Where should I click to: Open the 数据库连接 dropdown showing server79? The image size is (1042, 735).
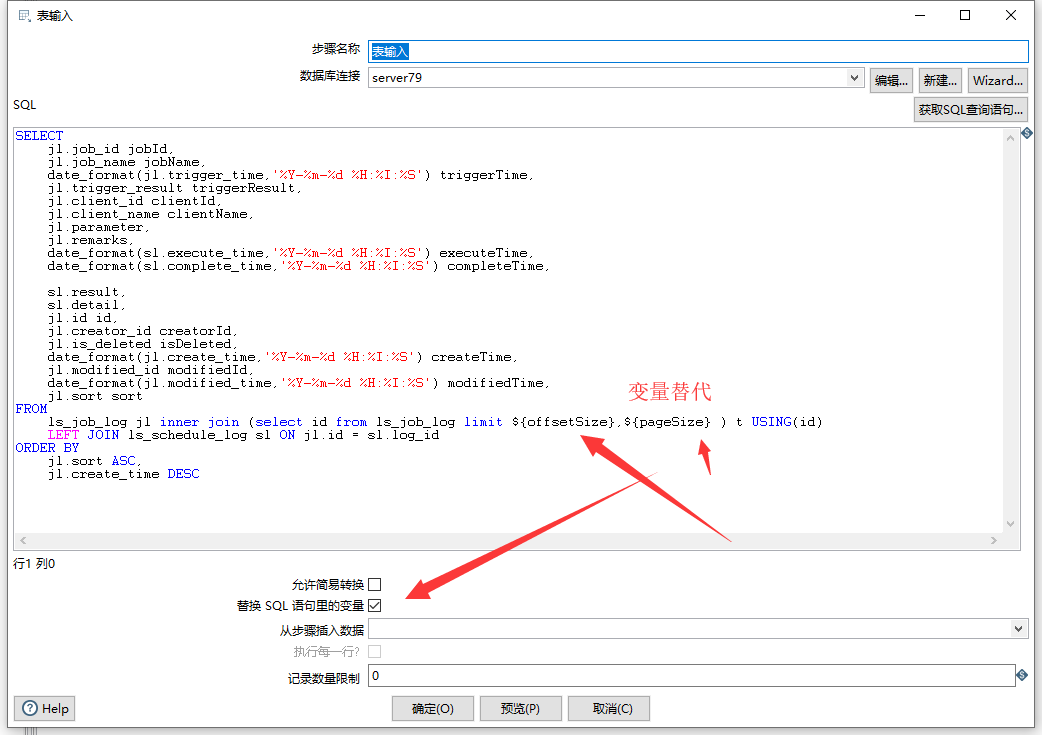coord(853,78)
